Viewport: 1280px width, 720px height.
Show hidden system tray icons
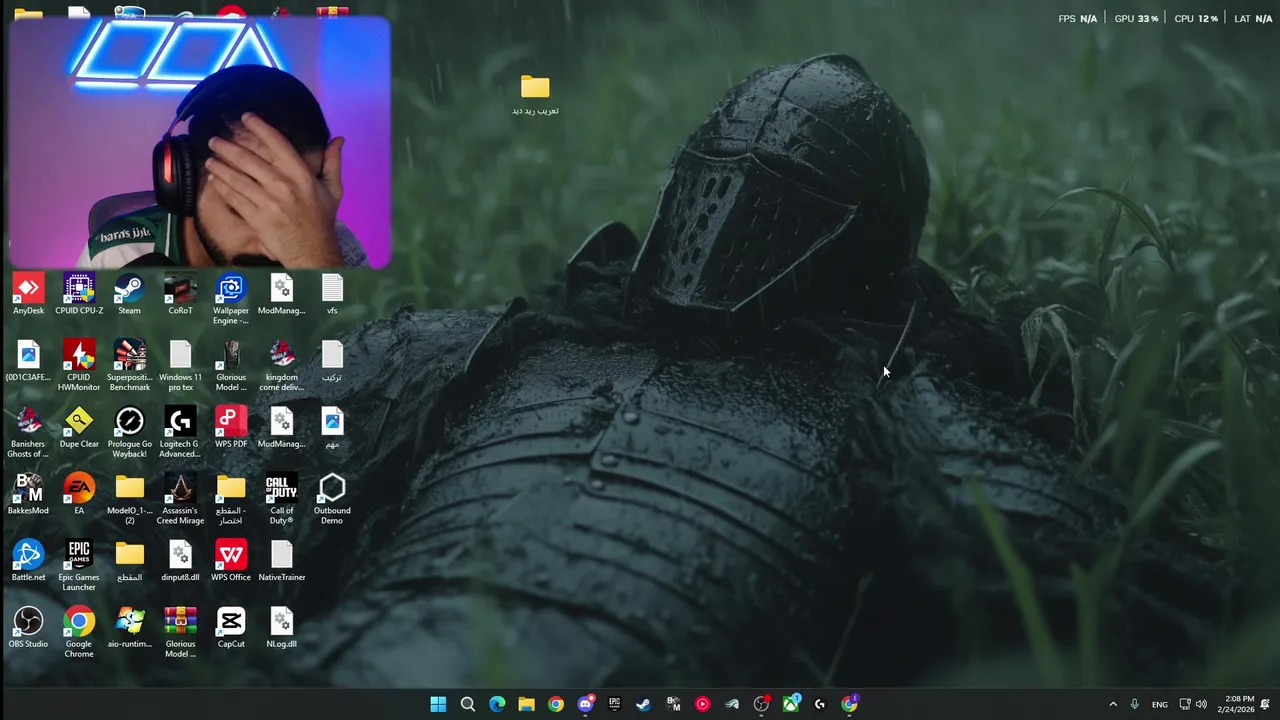click(x=1113, y=704)
